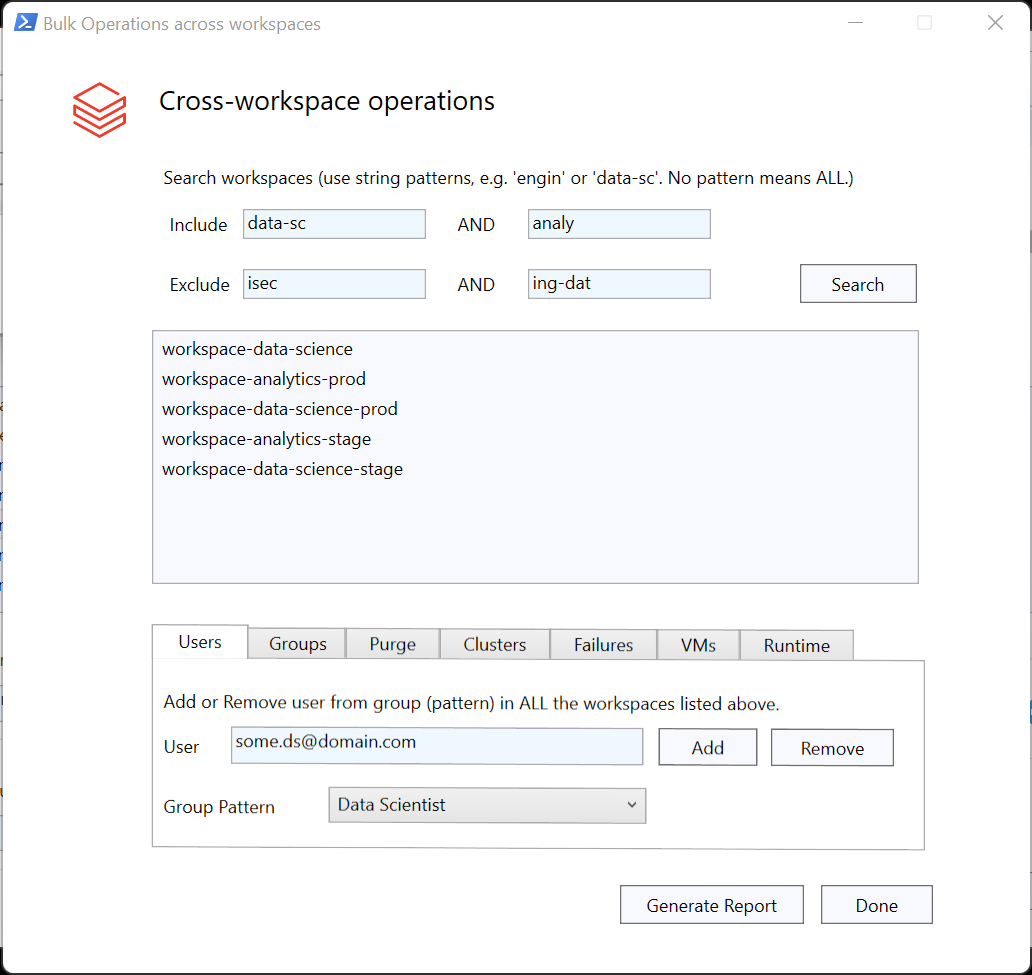Click the Databricks stacked-logo icon
The height and width of the screenshot is (975, 1032).
[98, 110]
